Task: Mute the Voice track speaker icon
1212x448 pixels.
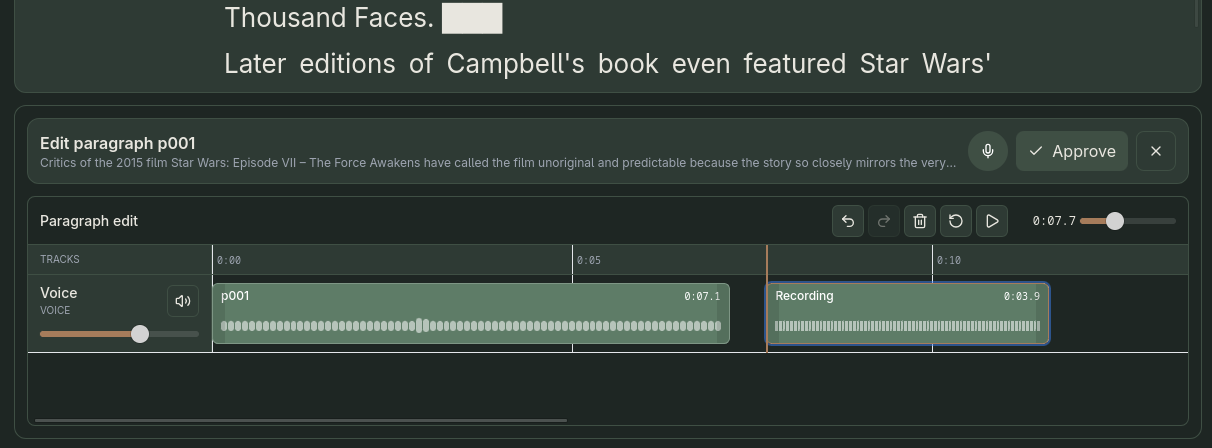Action: click(183, 301)
